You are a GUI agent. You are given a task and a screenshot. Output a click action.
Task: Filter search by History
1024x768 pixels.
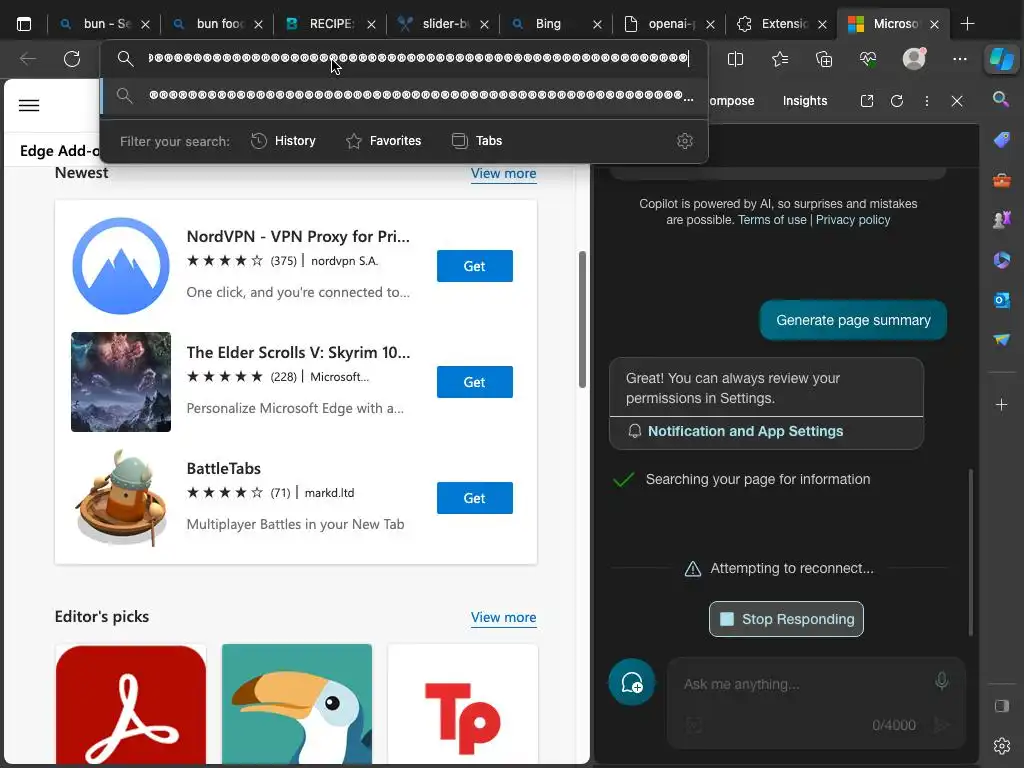283,141
